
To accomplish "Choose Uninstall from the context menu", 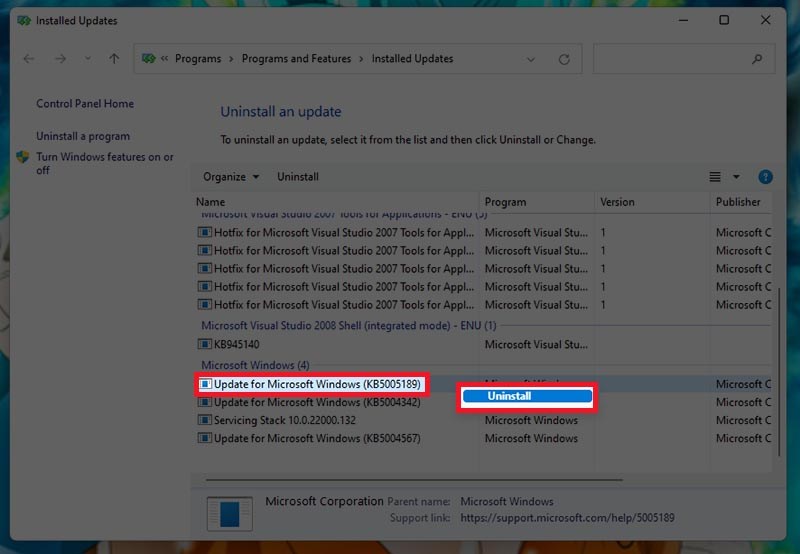I will [x=527, y=396].
